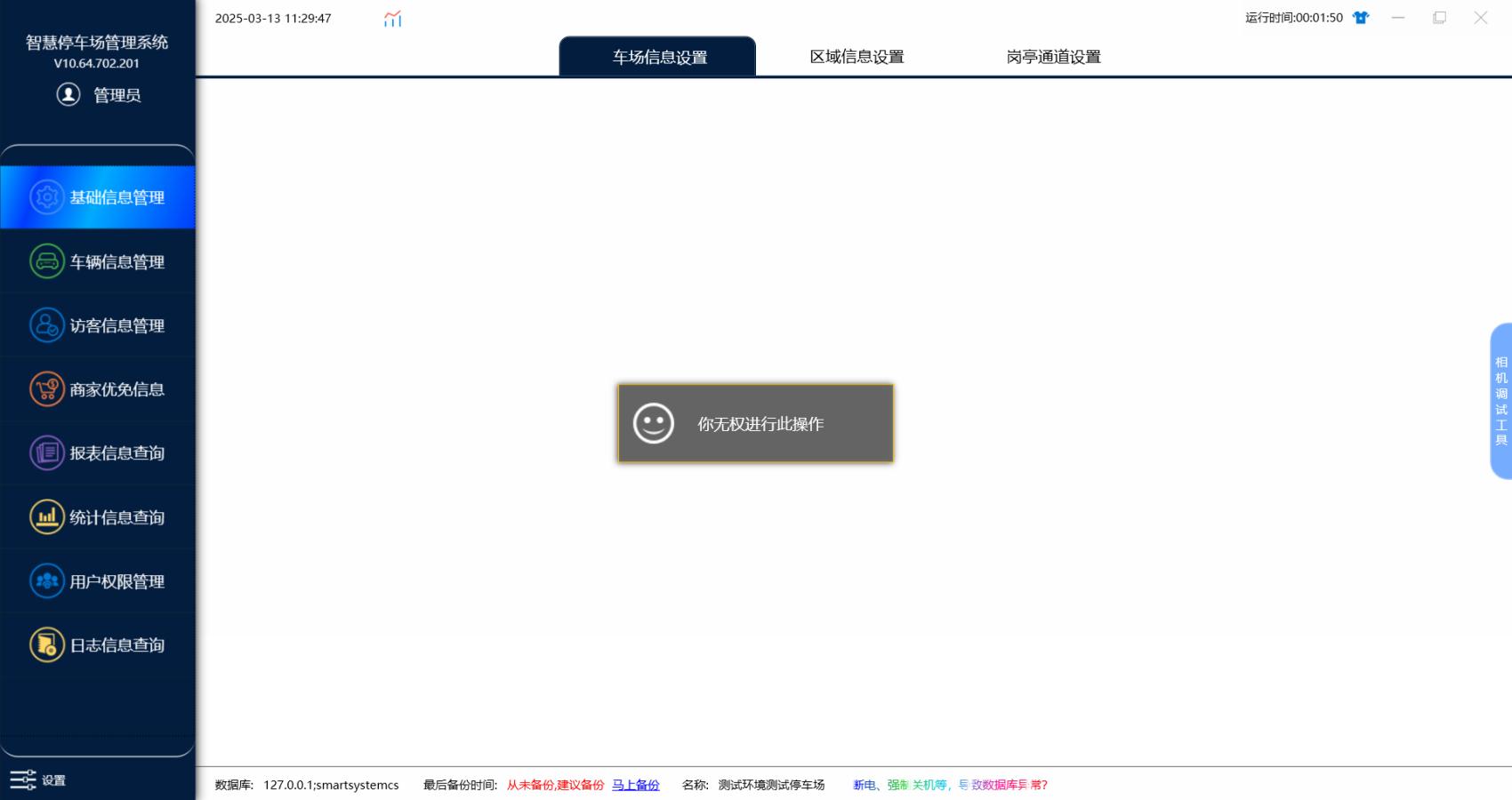The width and height of the screenshot is (1512, 800).
Task: Click the 测试环境测试停车场 name text
Action: point(771,785)
